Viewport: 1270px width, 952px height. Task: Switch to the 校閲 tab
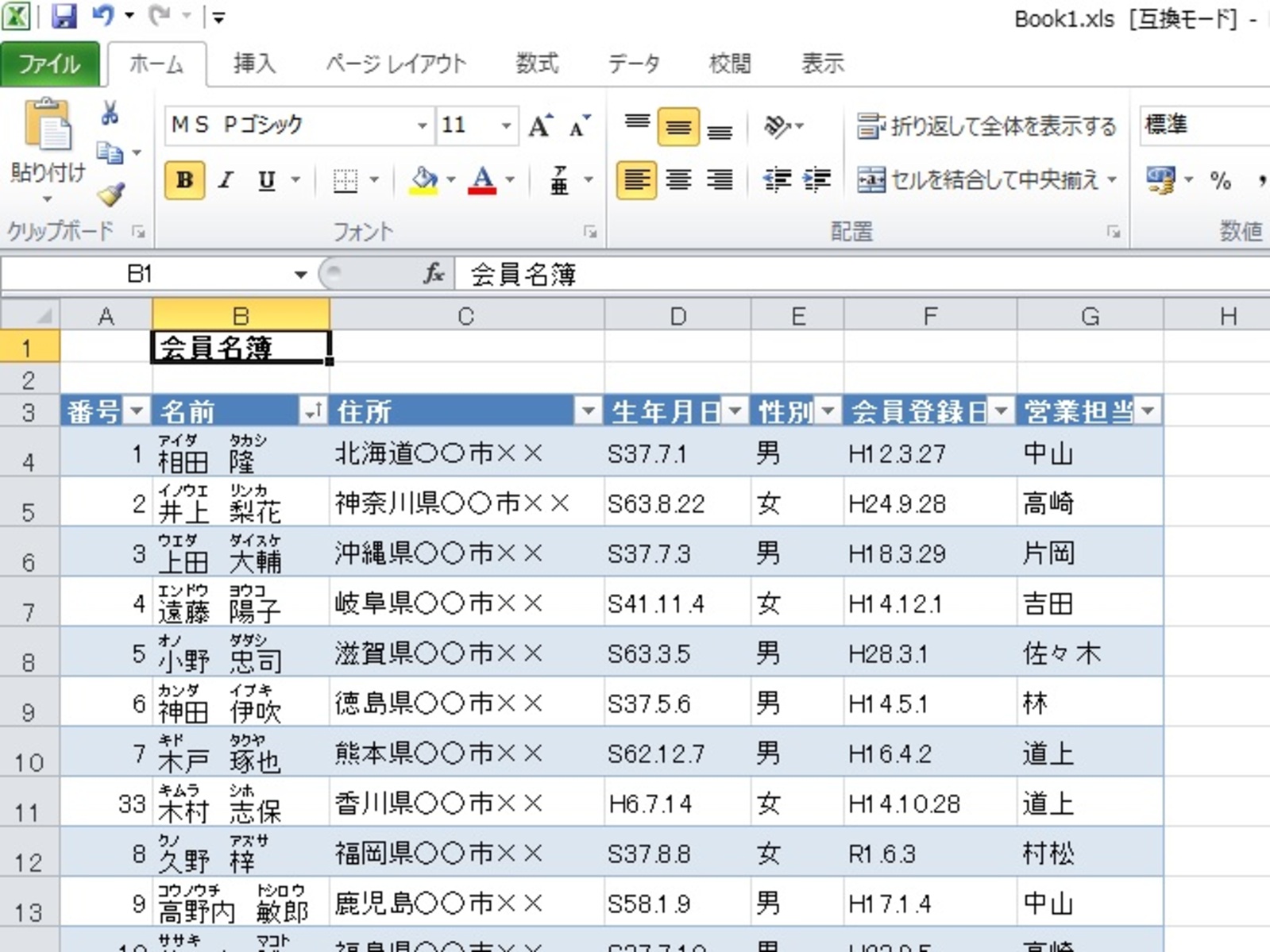point(730,64)
